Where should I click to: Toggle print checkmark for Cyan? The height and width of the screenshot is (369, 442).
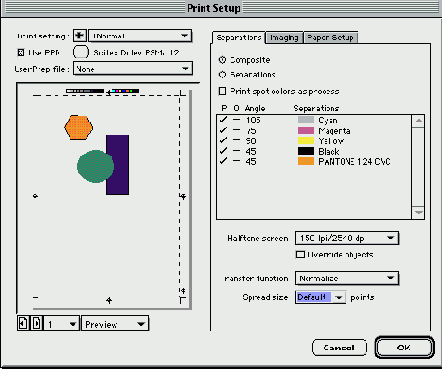(x=223, y=120)
